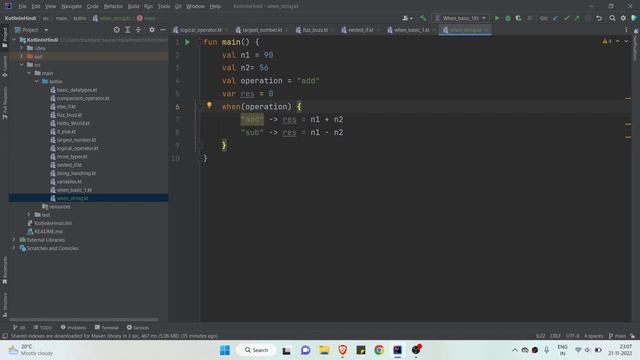The width and height of the screenshot is (640, 360).
Task: Collapse the main folder
Action: 29,73
